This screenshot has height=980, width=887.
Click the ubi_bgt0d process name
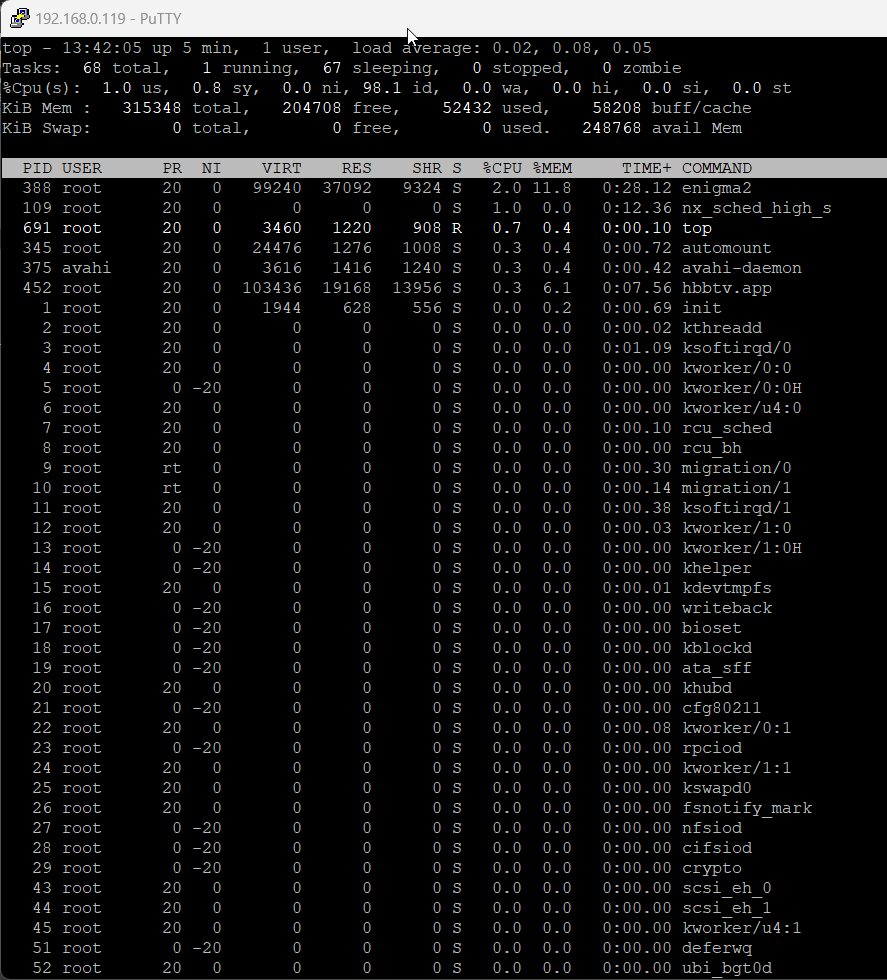(x=727, y=968)
